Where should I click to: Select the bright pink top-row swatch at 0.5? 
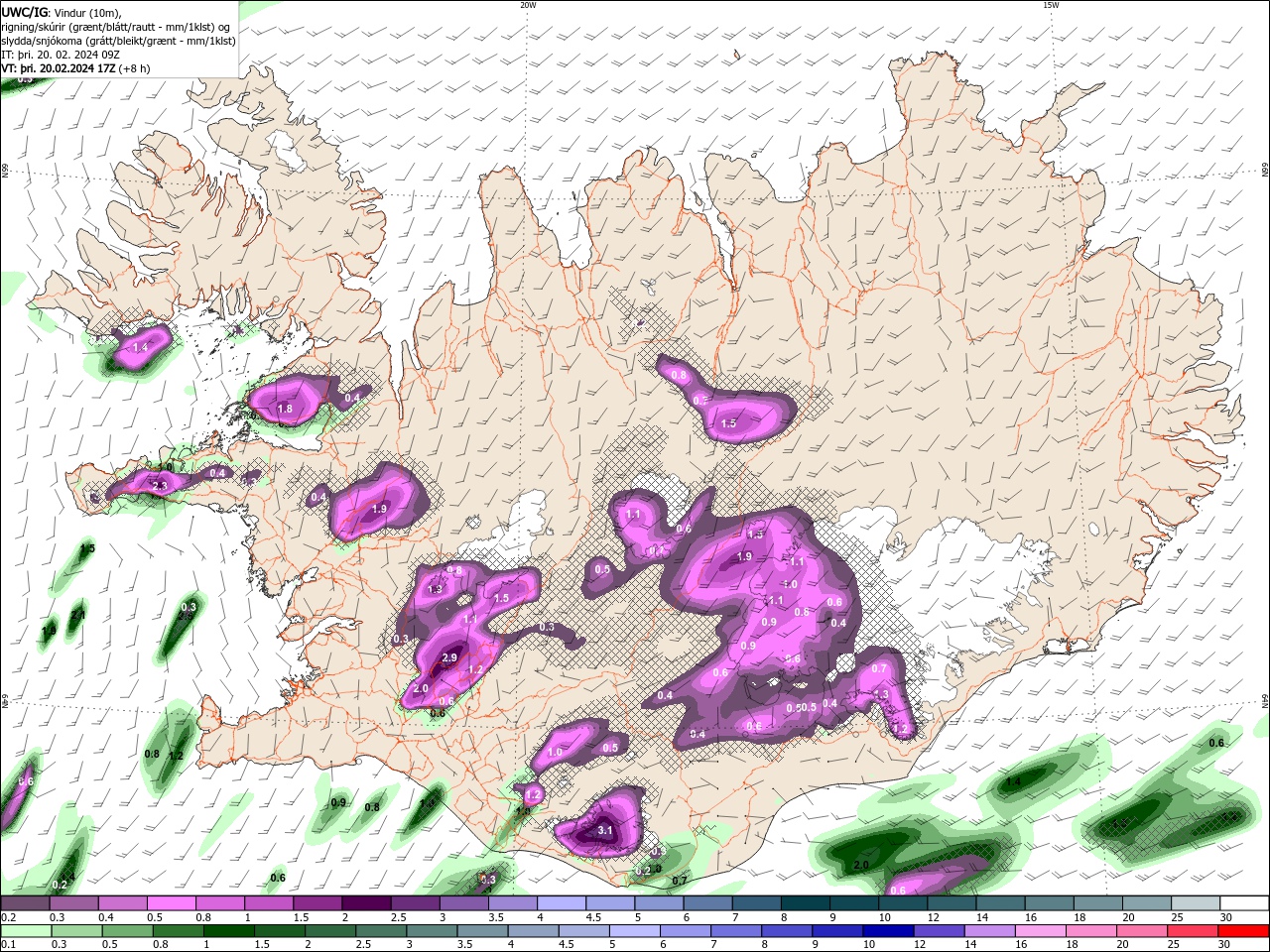(171, 903)
